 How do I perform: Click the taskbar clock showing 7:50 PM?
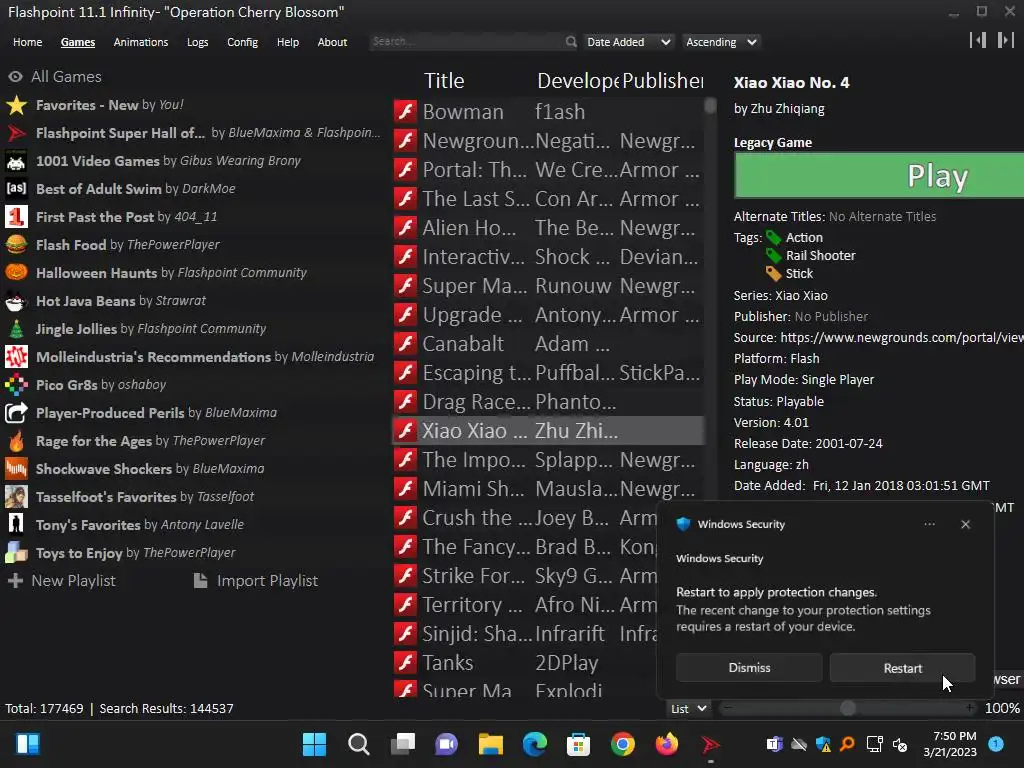click(x=950, y=744)
